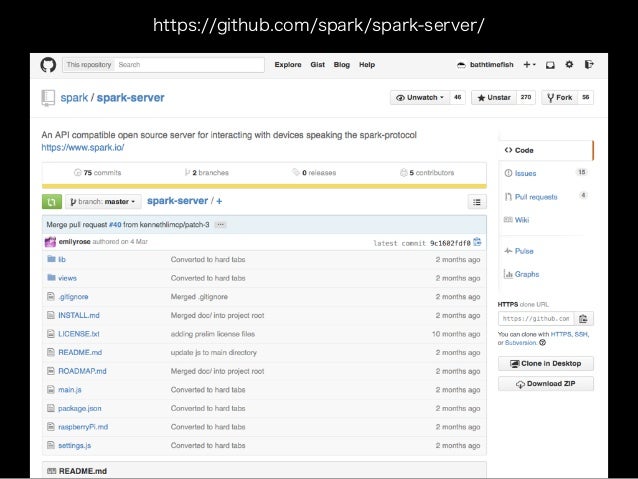
Task: Click the Fork button
Action: coord(559,97)
